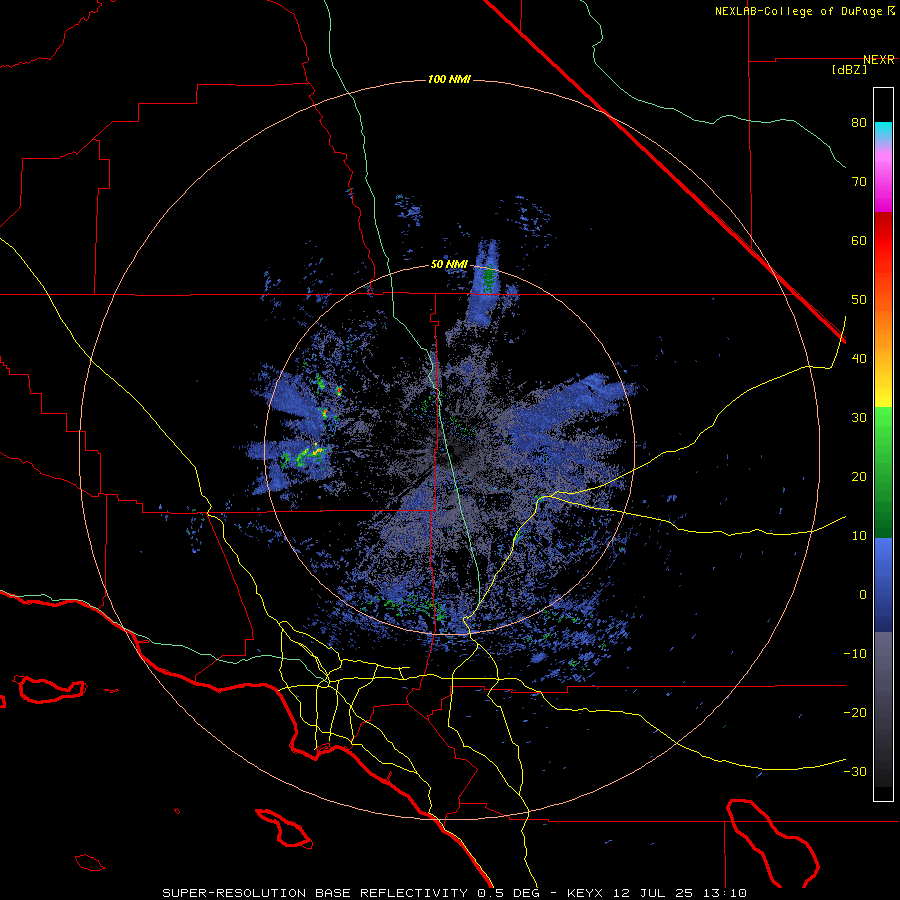Click the cyan top segment of the color bar
Image resolution: width=900 pixels, height=900 pixels.
click(x=883, y=131)
